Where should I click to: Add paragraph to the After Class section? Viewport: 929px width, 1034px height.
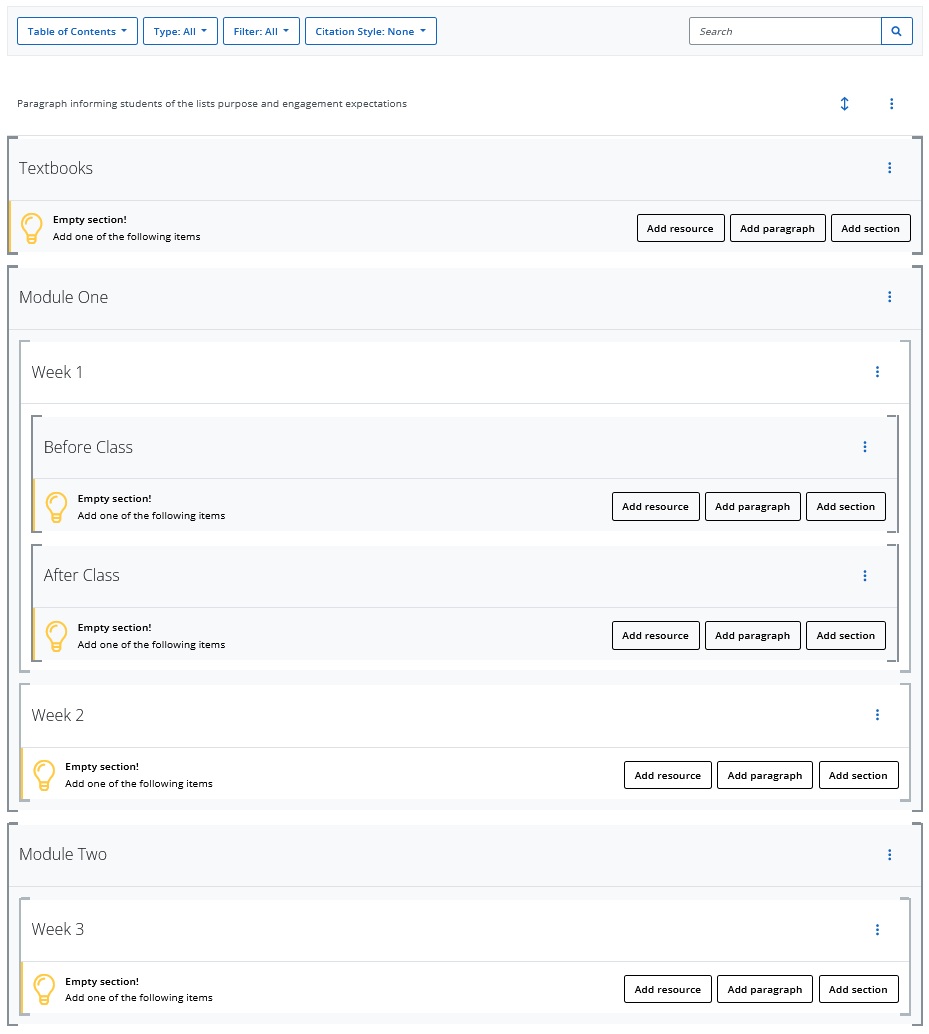click(752, 636)
